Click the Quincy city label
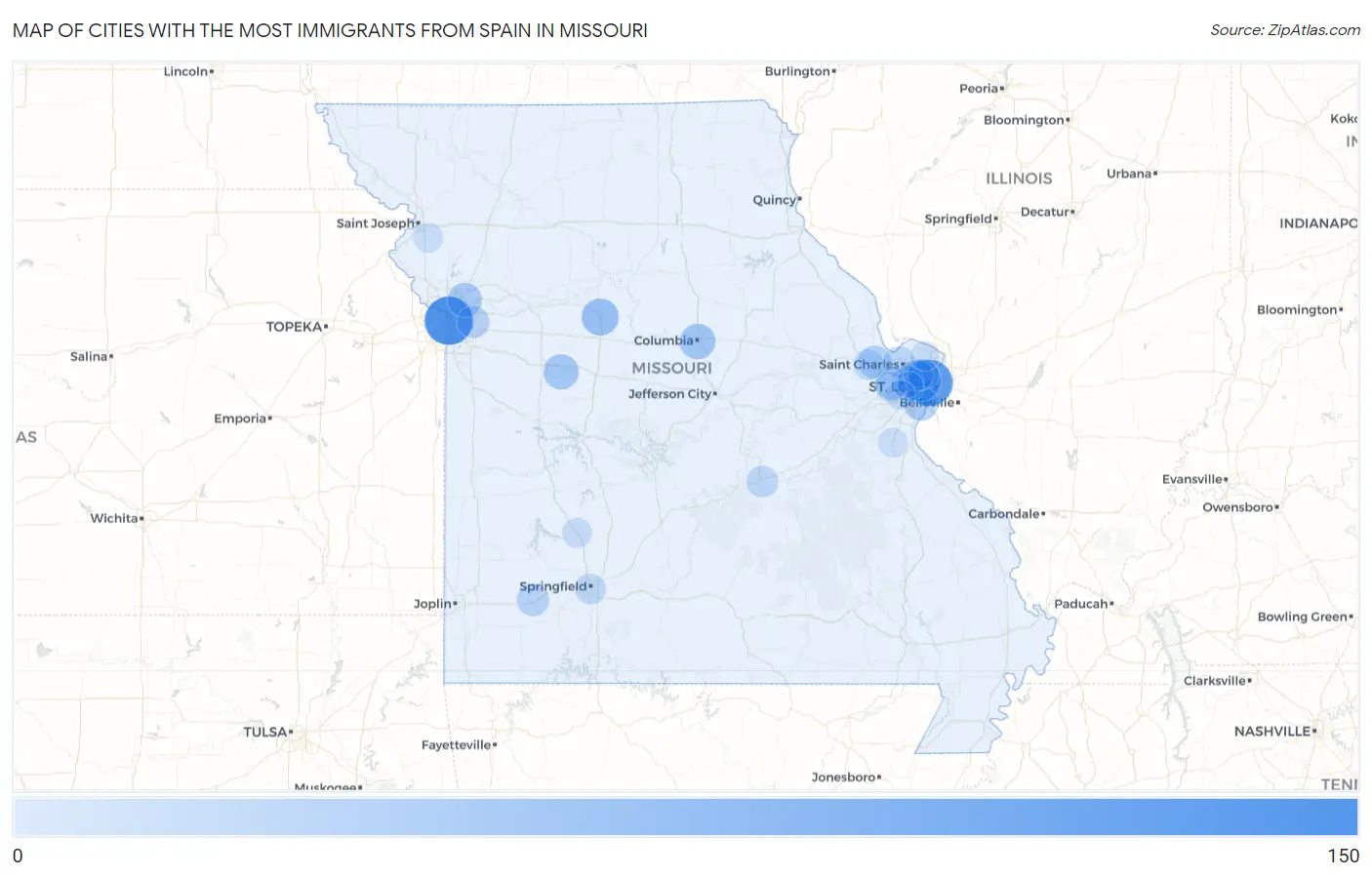The image size is (1372, 877). click(x=775, y=200)
